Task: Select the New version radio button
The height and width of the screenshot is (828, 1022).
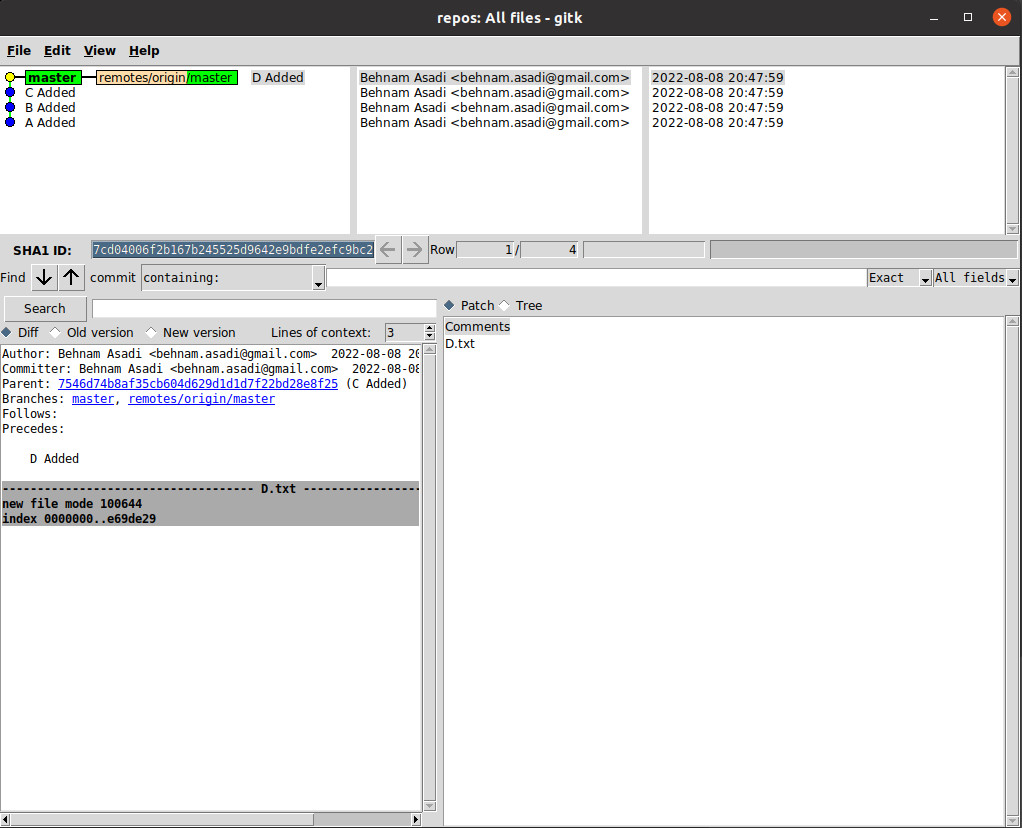Action: coord(152,333)
